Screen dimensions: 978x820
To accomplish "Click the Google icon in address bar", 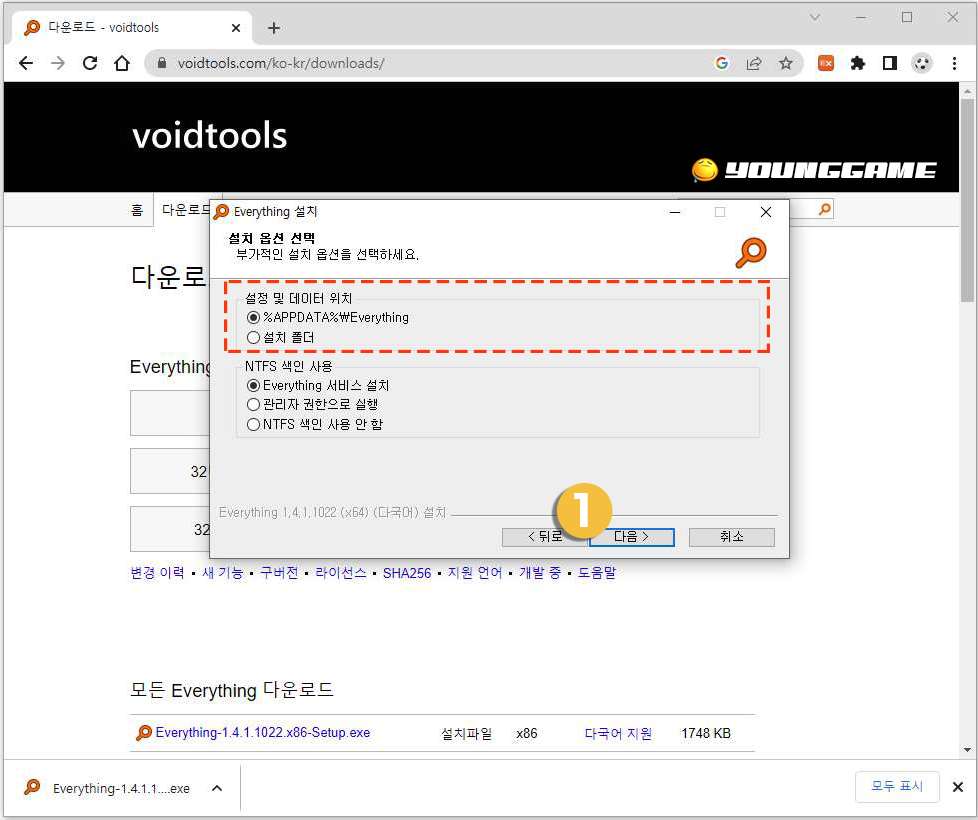I will pyautogui.click(x=722, y=63).
